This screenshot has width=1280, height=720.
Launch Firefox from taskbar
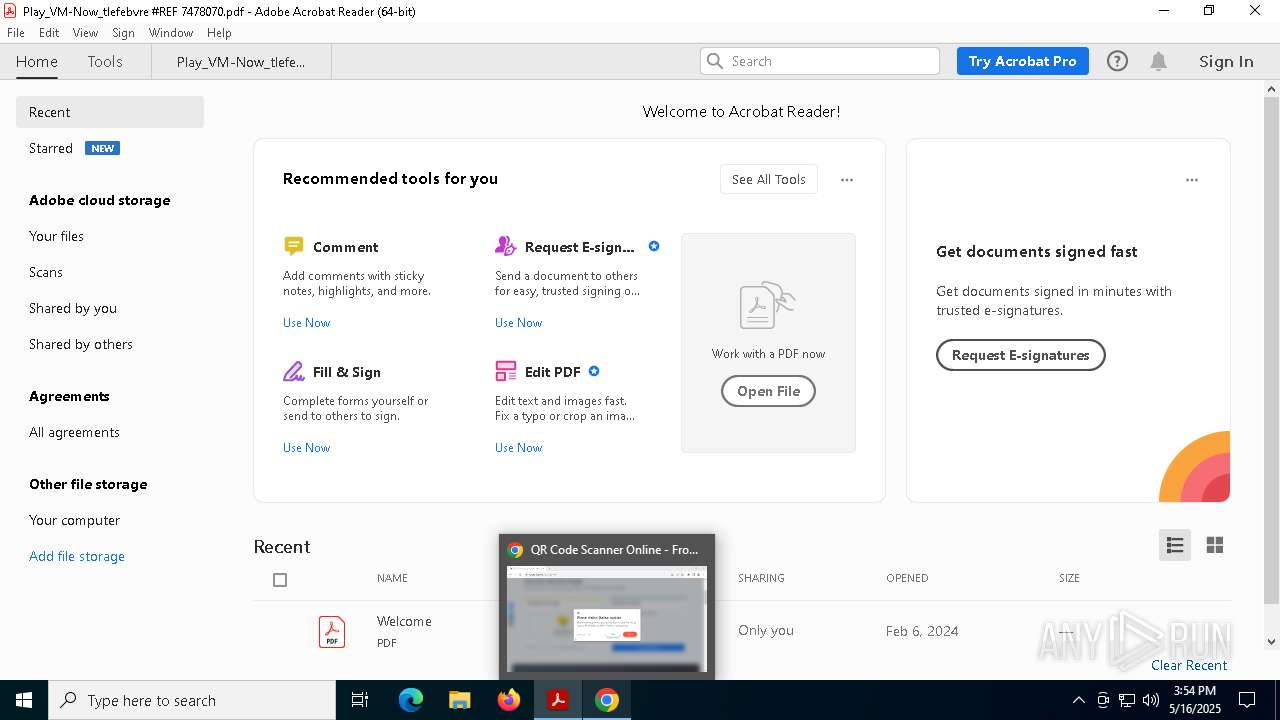[x=508, y=700]
